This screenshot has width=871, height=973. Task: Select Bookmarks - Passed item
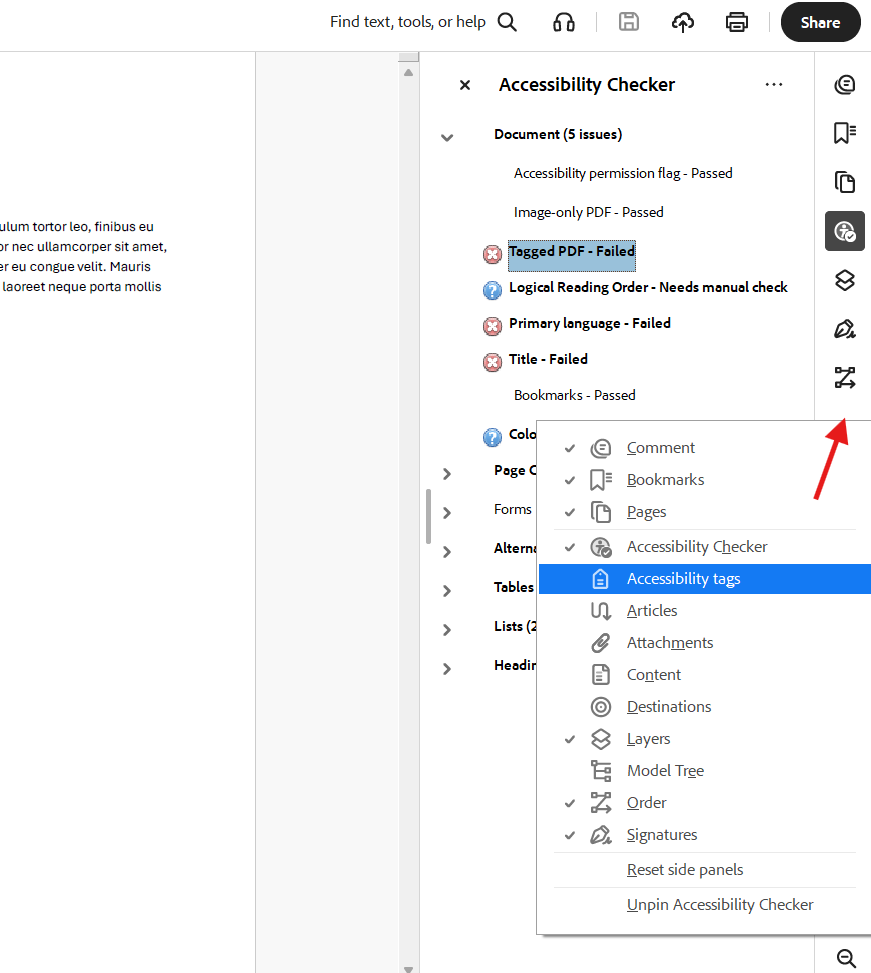574,395
